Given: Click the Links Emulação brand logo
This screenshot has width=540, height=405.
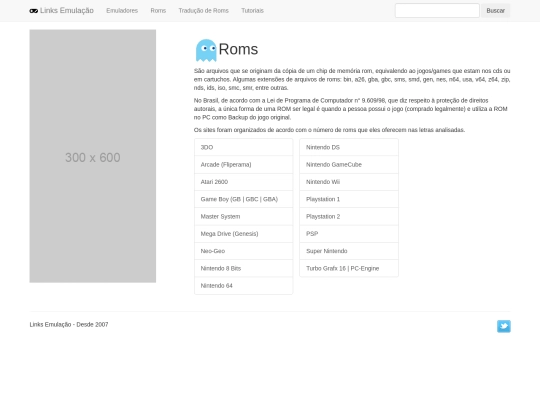Looking at the screenshot, I should 62,11.
